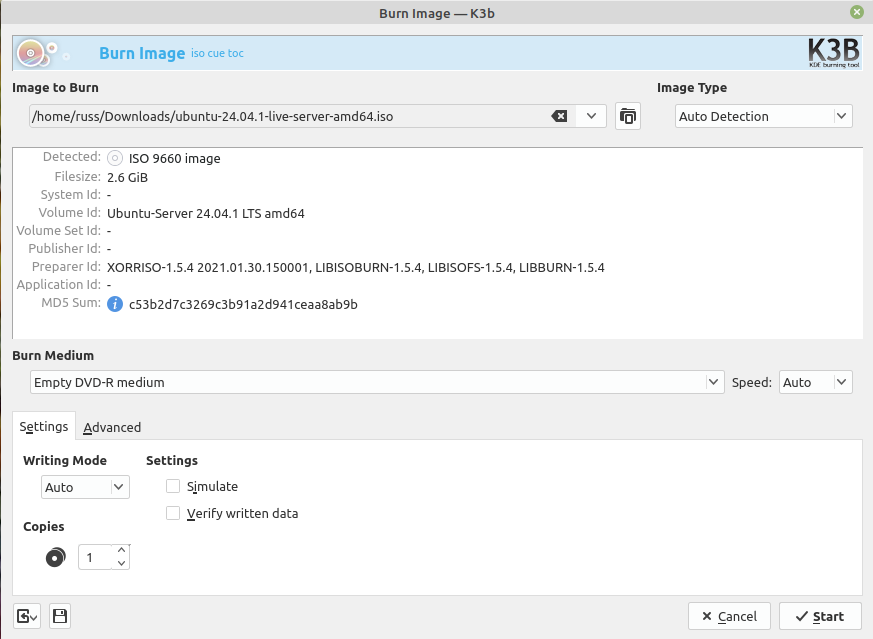The image size is (873, 639).
Task: Expand the image path history dropdown
Action: tap(591, 116)
